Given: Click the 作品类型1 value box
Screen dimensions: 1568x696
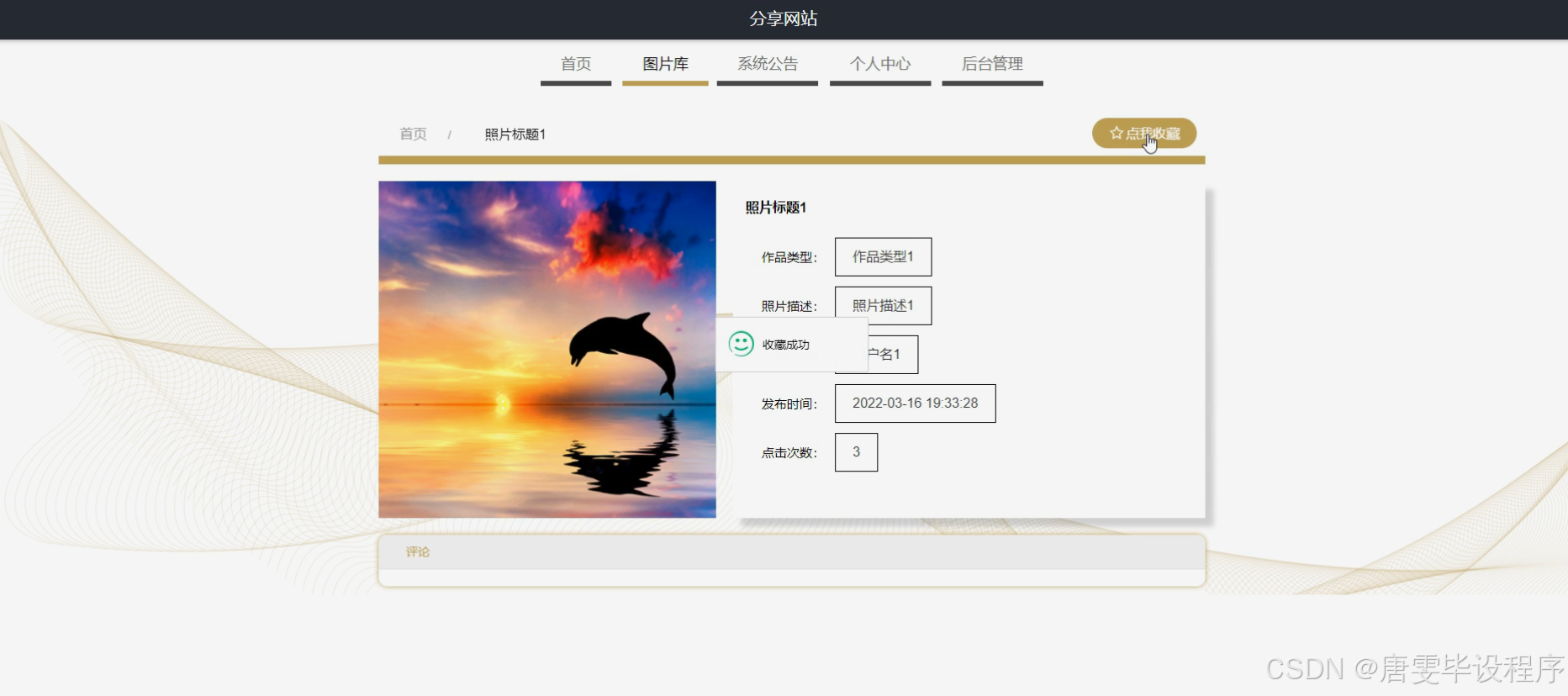Looking at the screenshot, I should click(883, 256).
